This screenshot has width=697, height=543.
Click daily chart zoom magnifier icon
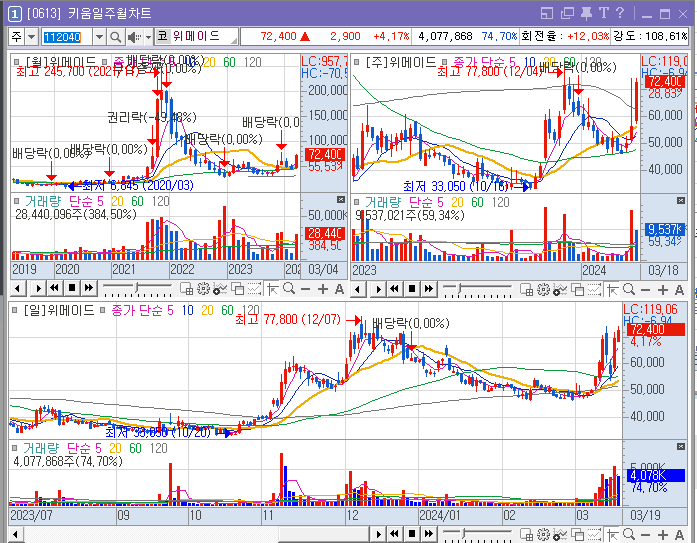coord(629,535)
